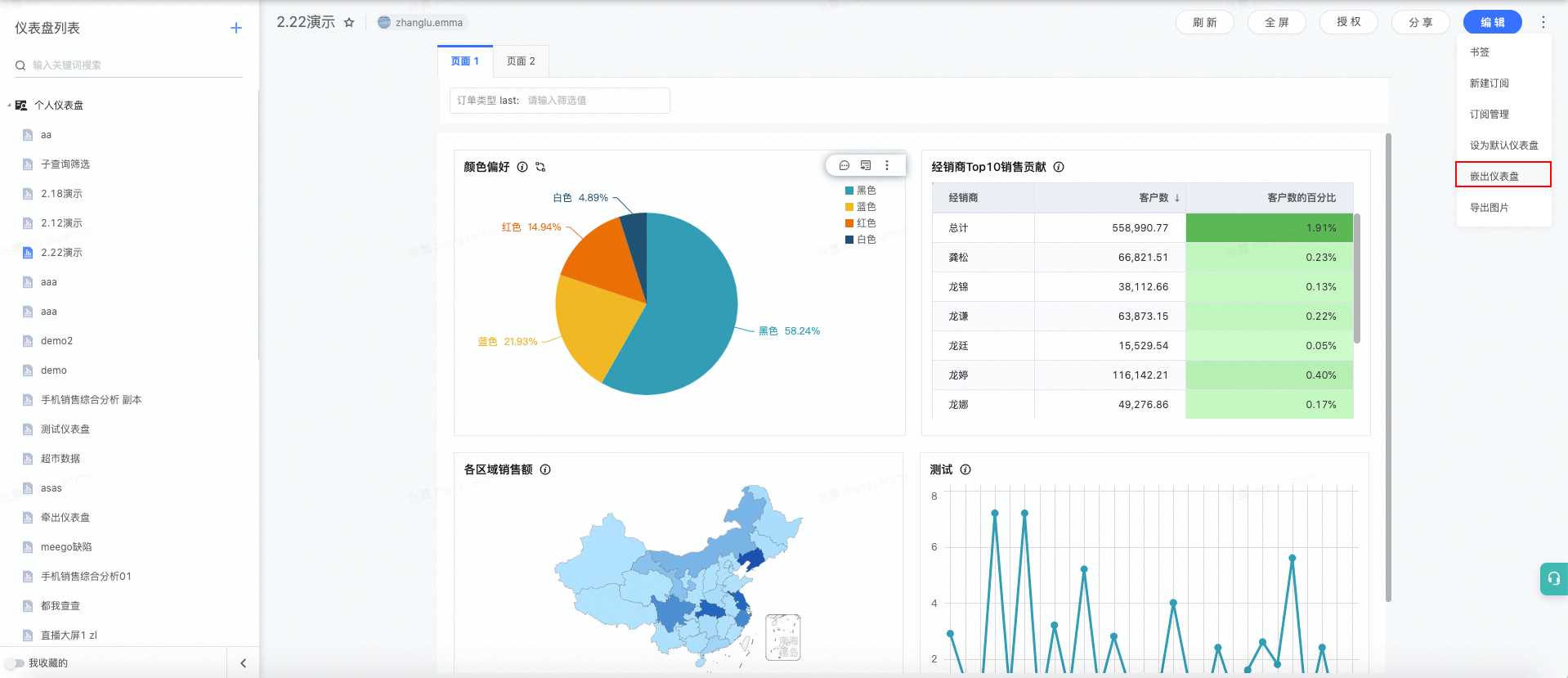Open 2.18演示 dashboard
Screen dimensions: 1568x678
click(x=61, y=194)
